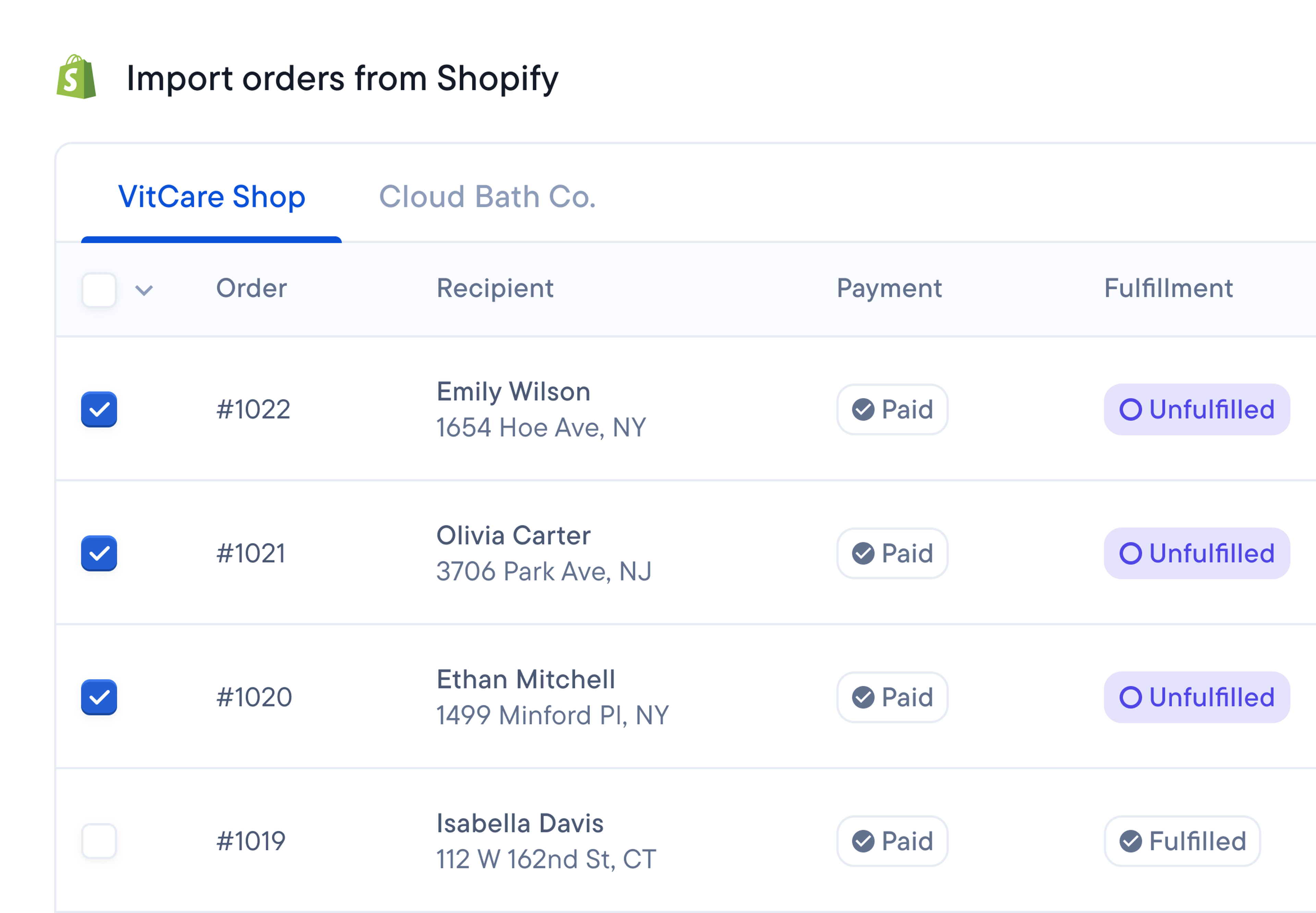Uncheck the checkbox for order #1022
The image size is (1316, 913).
[98, 409]
